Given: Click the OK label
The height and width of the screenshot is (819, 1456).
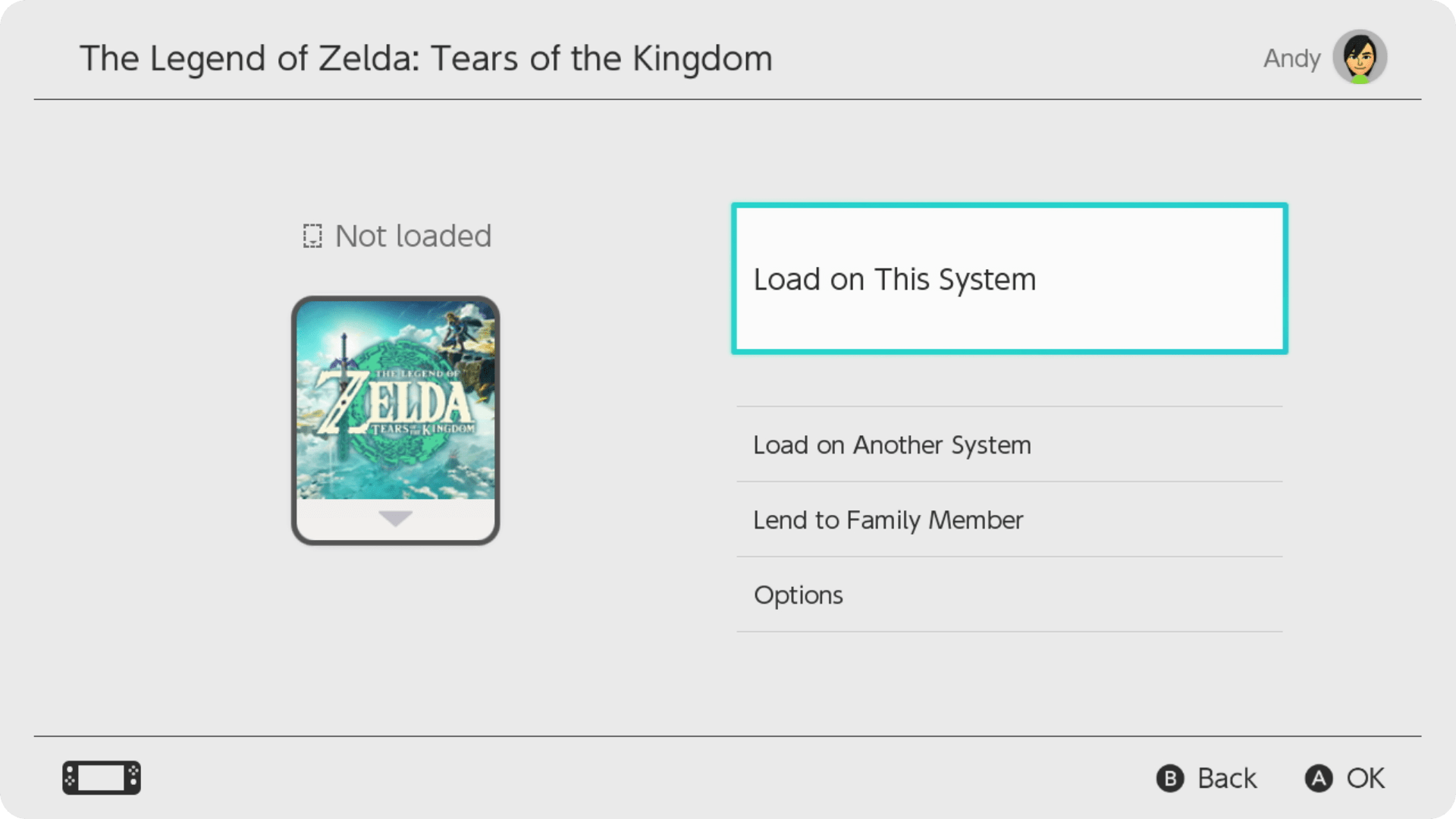Looking at the screenshot, I should tap(1365, 778).
